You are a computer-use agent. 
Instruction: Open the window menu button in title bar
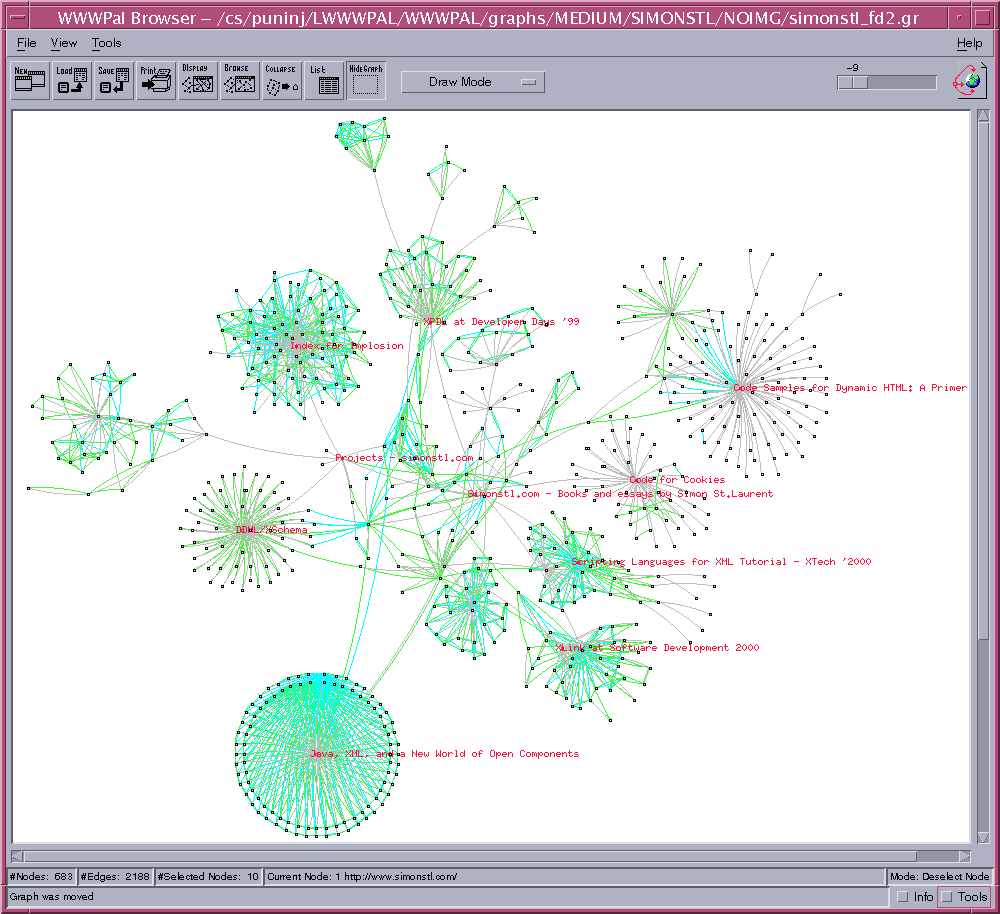coord(19,17)
